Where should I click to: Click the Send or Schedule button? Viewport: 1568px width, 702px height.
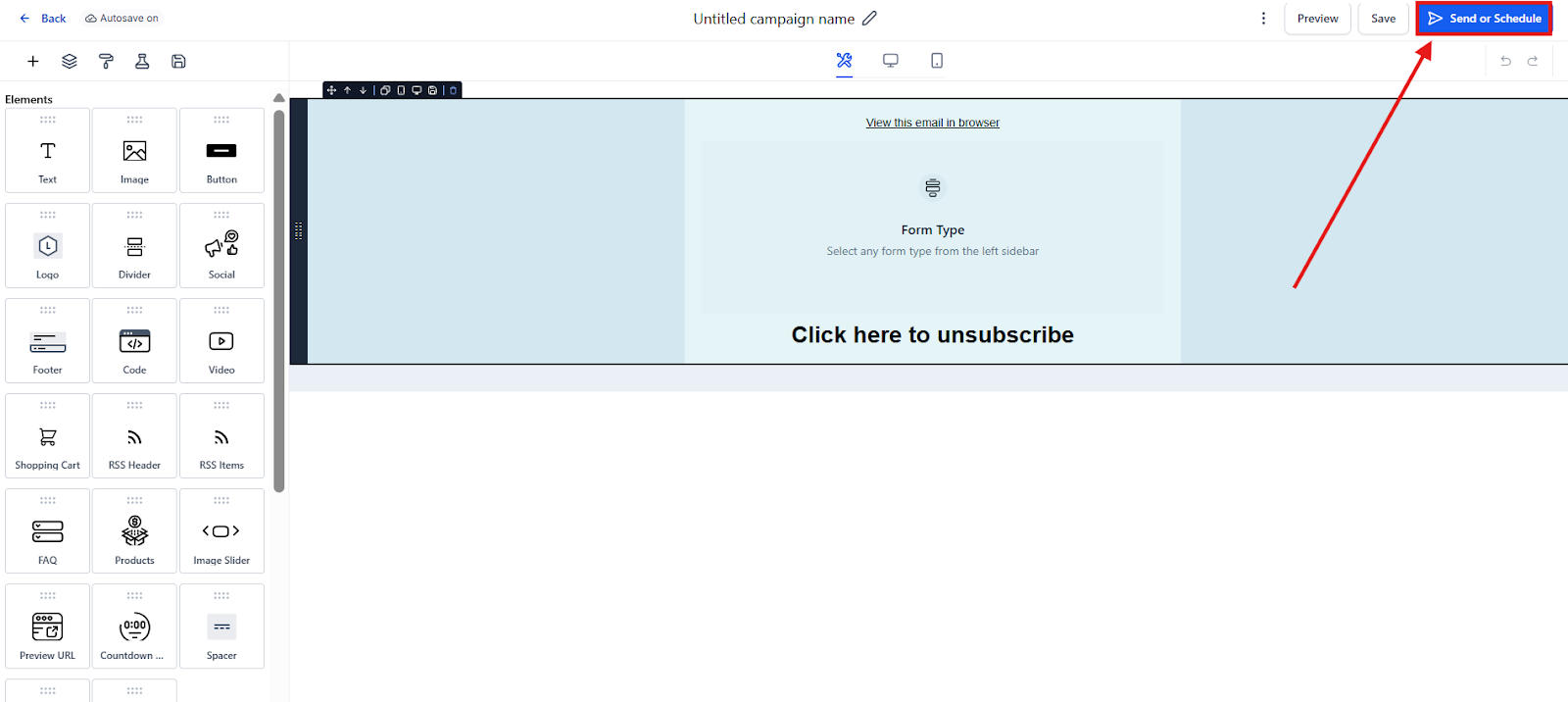[1484, 19]
